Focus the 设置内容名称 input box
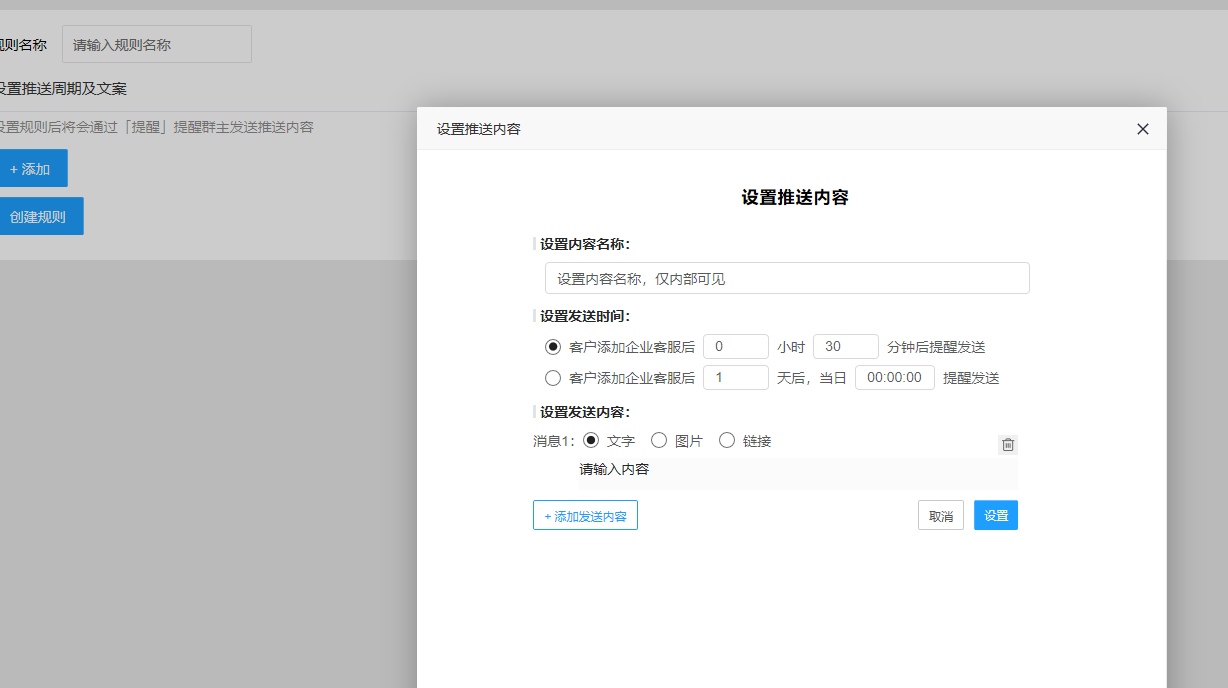 click(x=787, y=279)
